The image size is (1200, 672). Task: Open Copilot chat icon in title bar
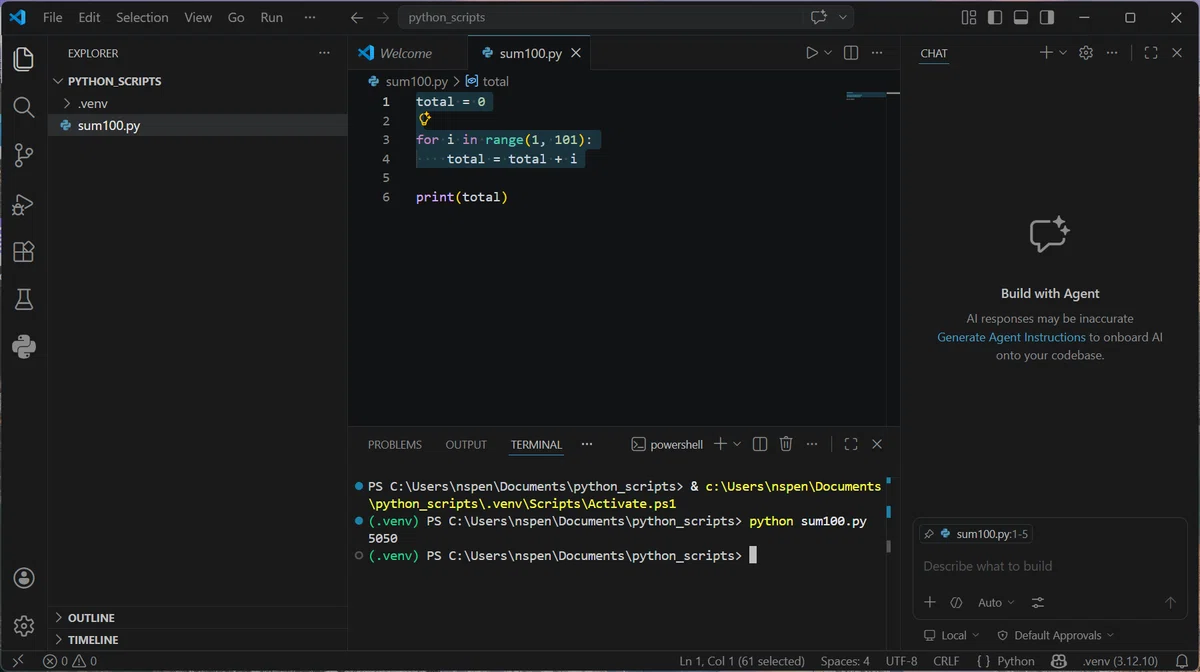pyautogui.click(x=819, y=17)
